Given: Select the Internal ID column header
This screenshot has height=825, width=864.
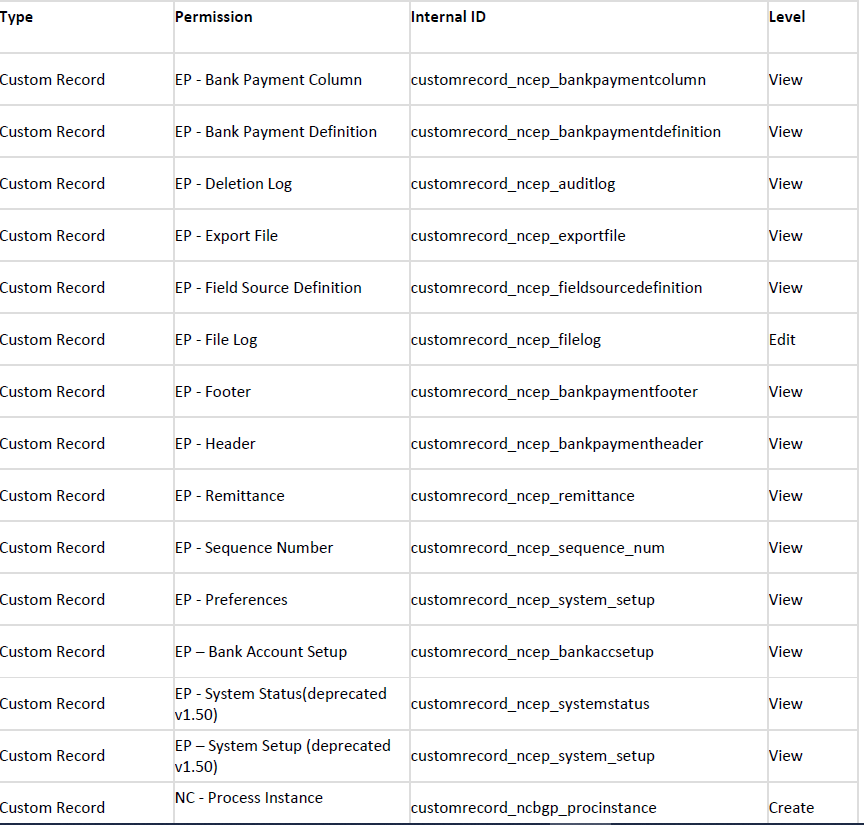Looking at the screenshot, I should pyautogui.click(x=448, y=17).
